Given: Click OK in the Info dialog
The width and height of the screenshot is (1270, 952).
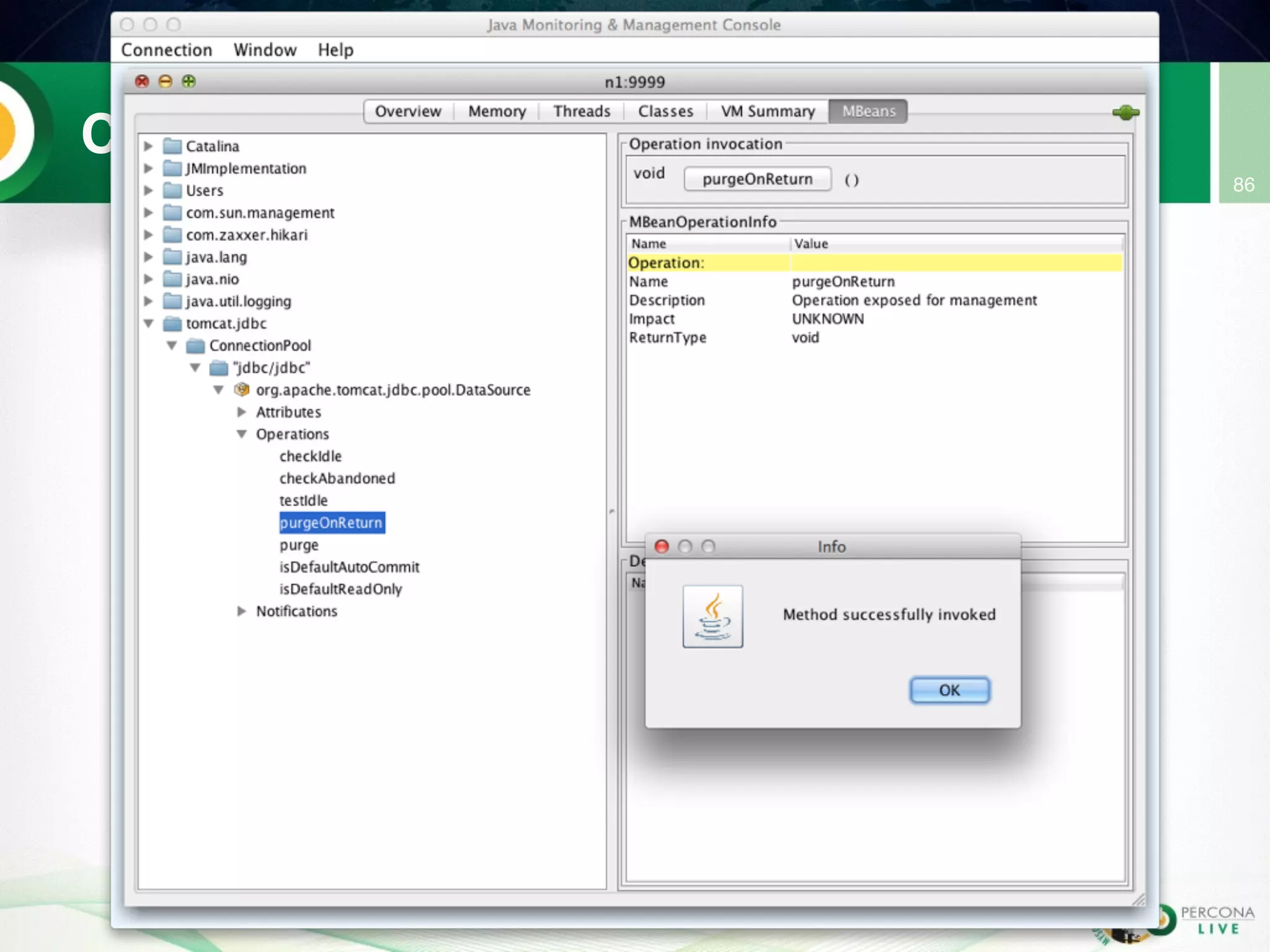Looking at the screenshot, I should coord(949,690).
